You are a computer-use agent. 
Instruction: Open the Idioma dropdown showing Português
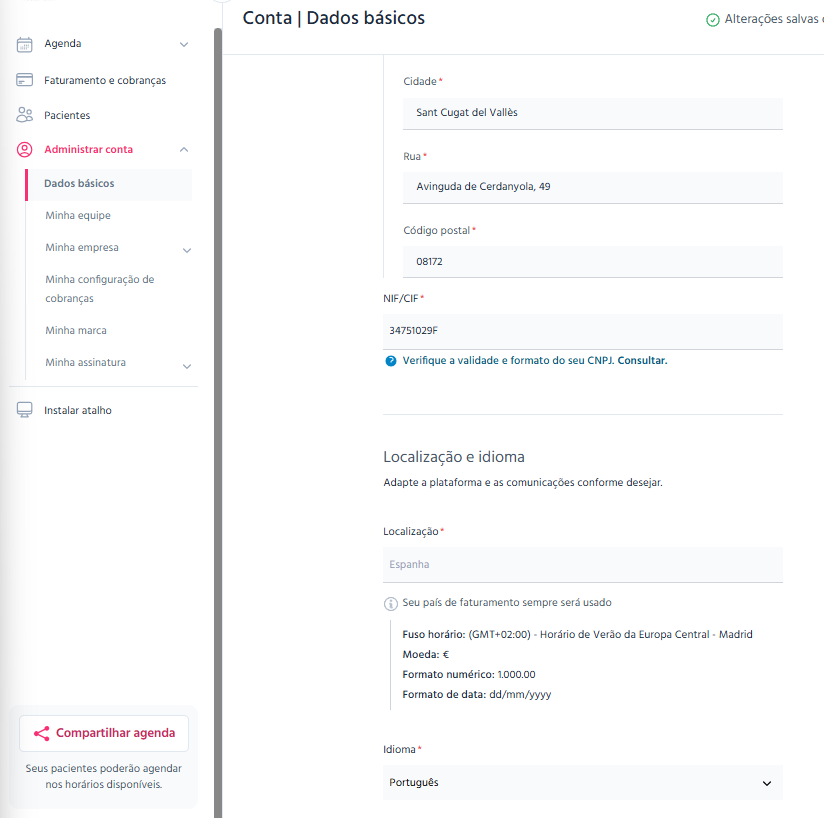coord(583,782)
